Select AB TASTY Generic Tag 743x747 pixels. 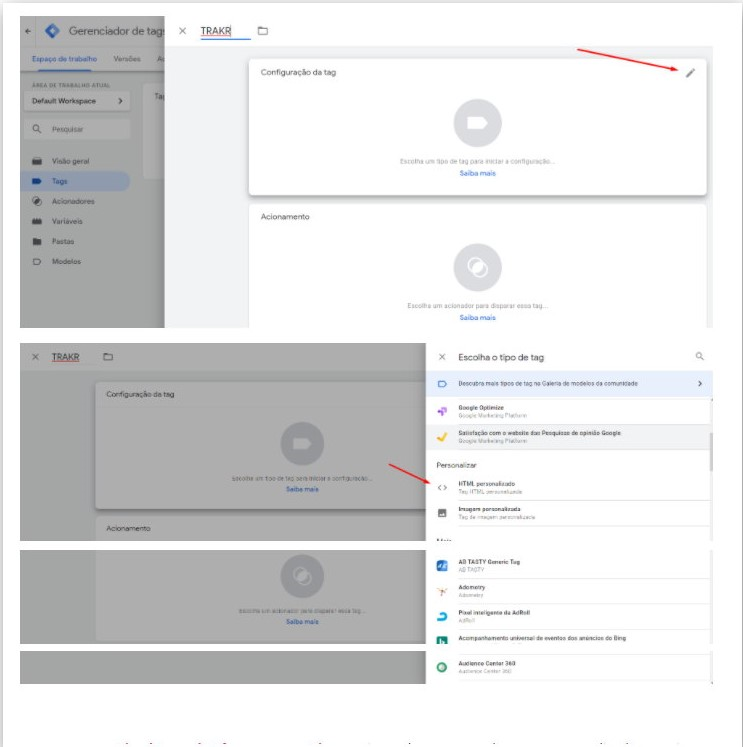click(x=568, y=565)
